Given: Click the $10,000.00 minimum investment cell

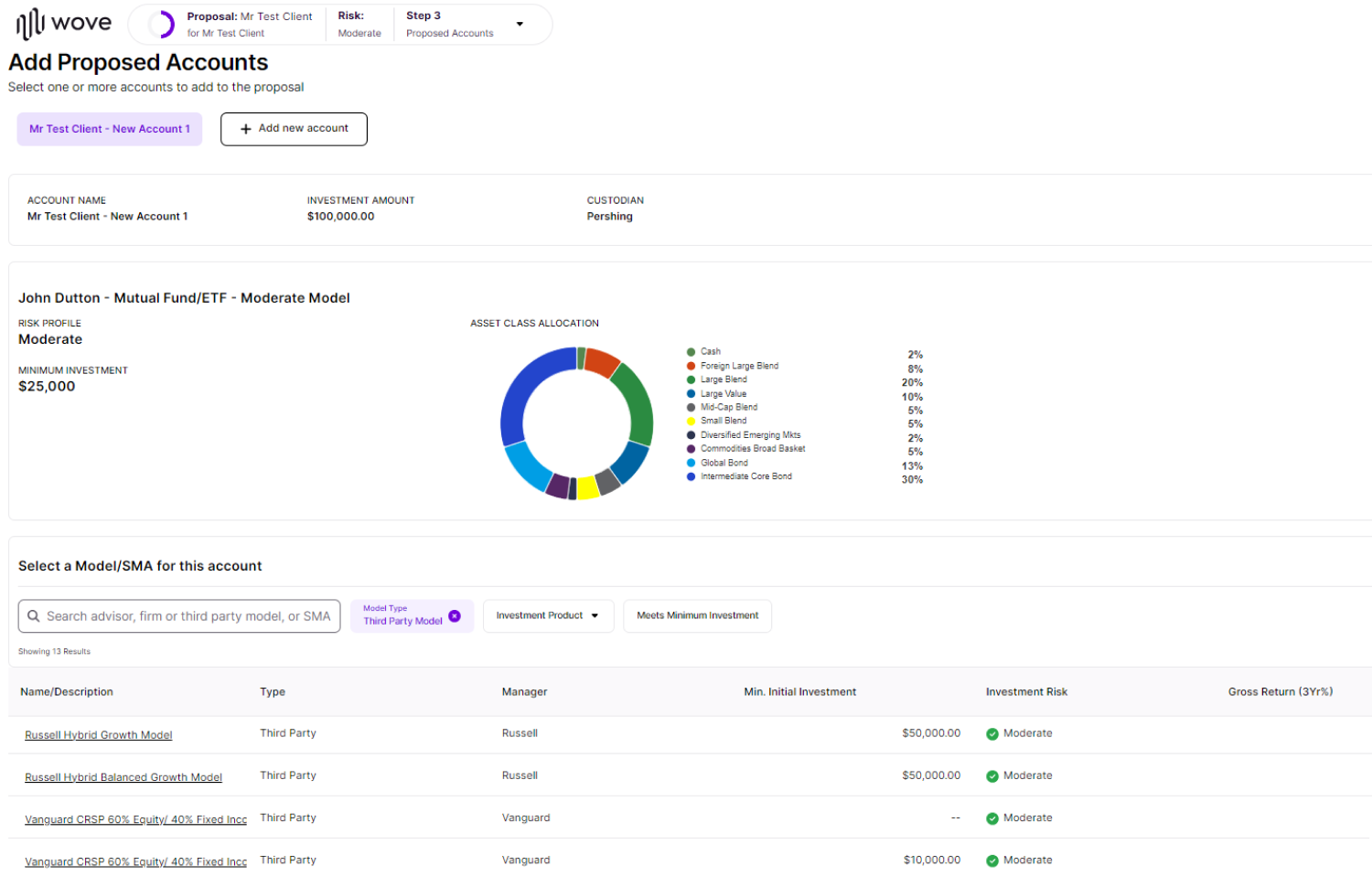Looking at the screenshot, I should coord(931,860).
